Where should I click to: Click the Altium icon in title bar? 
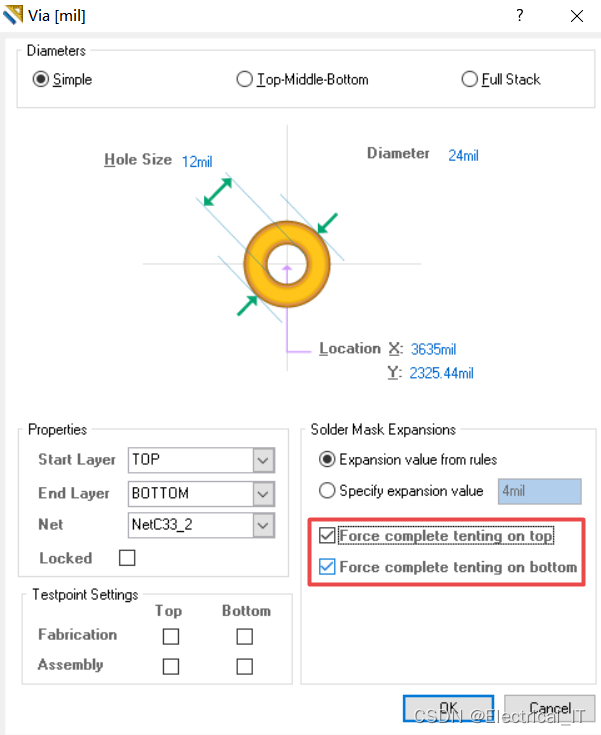13,15
